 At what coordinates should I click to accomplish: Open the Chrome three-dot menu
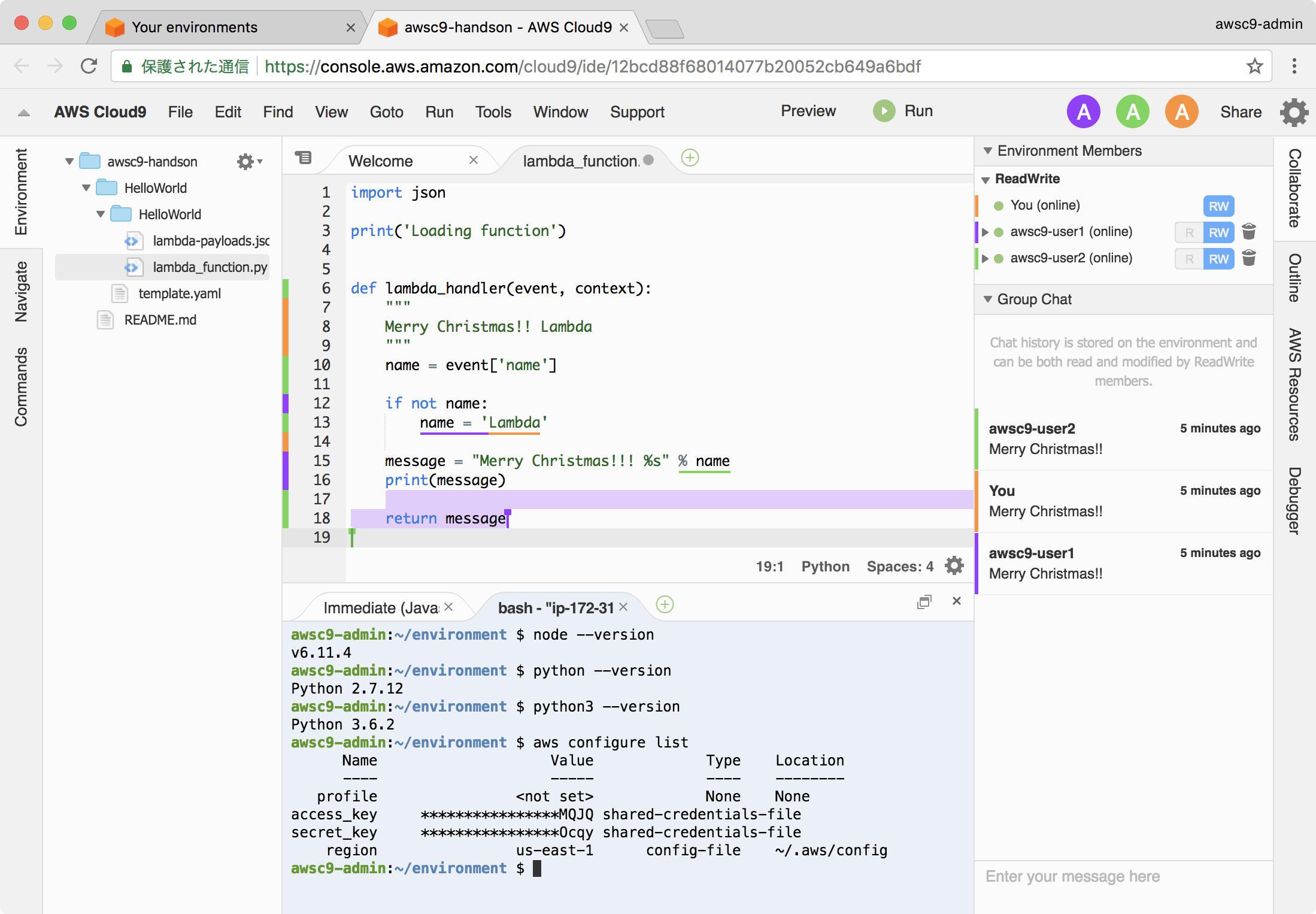[x=1294, y=66]
